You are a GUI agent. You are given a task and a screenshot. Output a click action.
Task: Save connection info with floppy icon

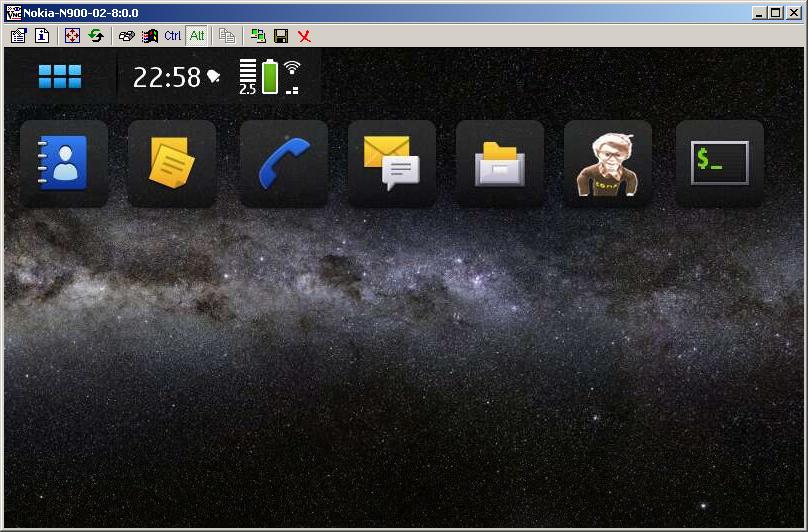pos(281,36)
